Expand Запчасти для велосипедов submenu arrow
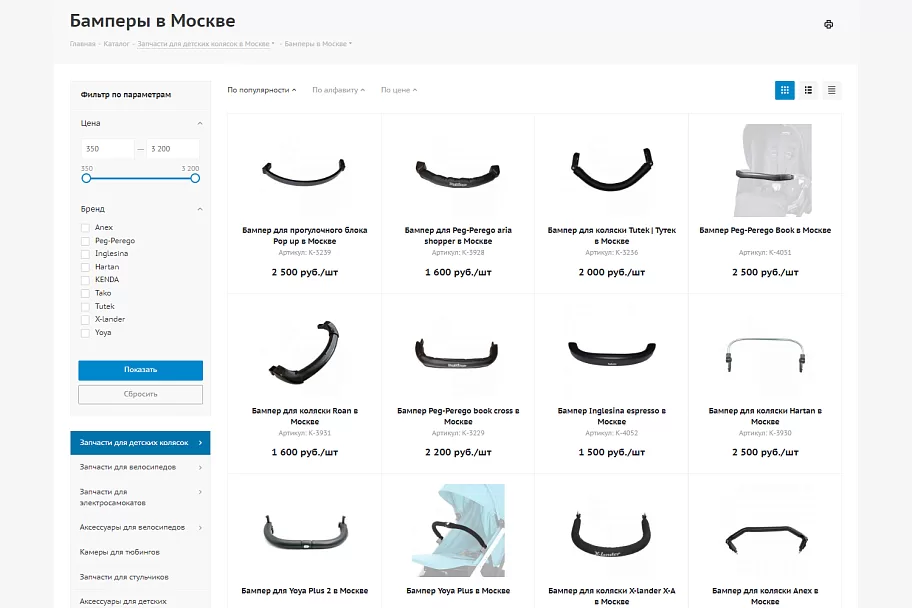 click(x=200, y=467)
